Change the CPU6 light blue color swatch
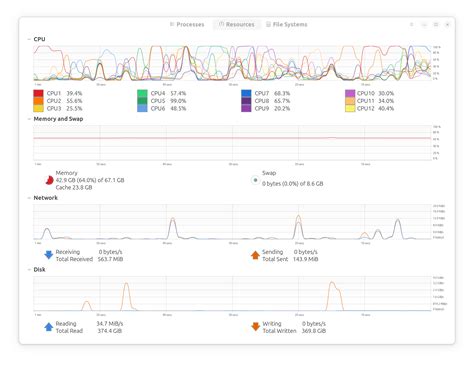This screenshot has width=474, height=365. point(142,108)
